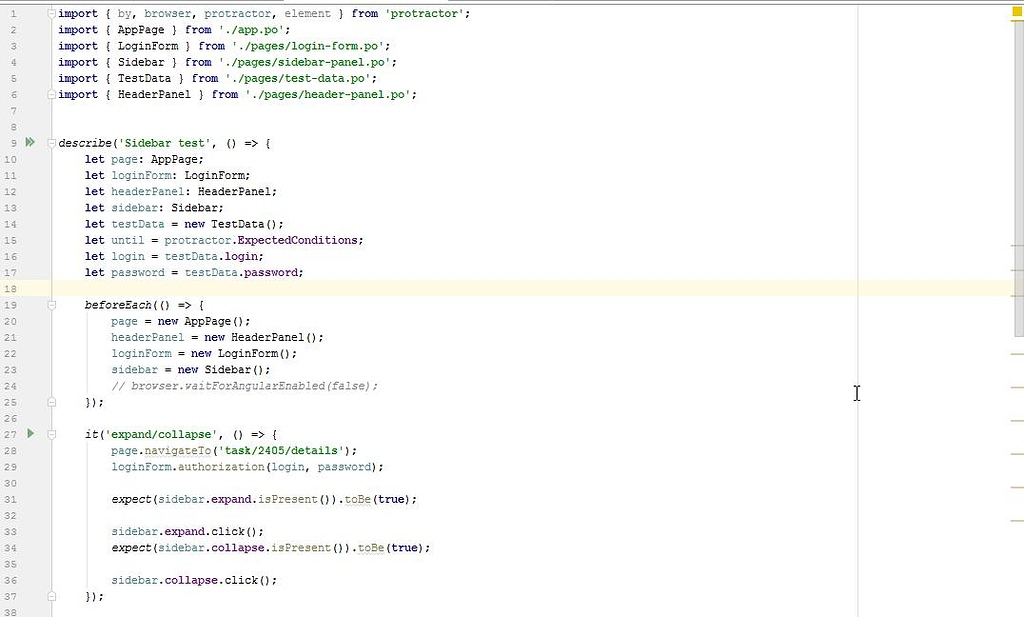Image resolution: width=1024 pixels, height=617 pixels.
Task: Fold the describe block at line 9
Action: coord(52,143)
